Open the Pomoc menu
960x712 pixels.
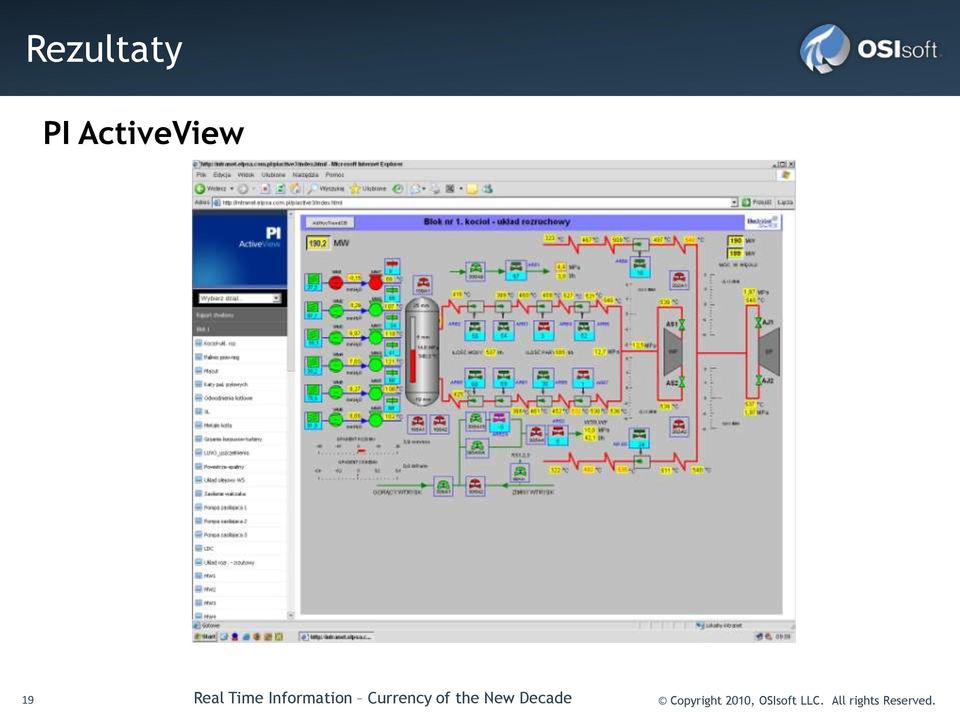tap(334, 175)
